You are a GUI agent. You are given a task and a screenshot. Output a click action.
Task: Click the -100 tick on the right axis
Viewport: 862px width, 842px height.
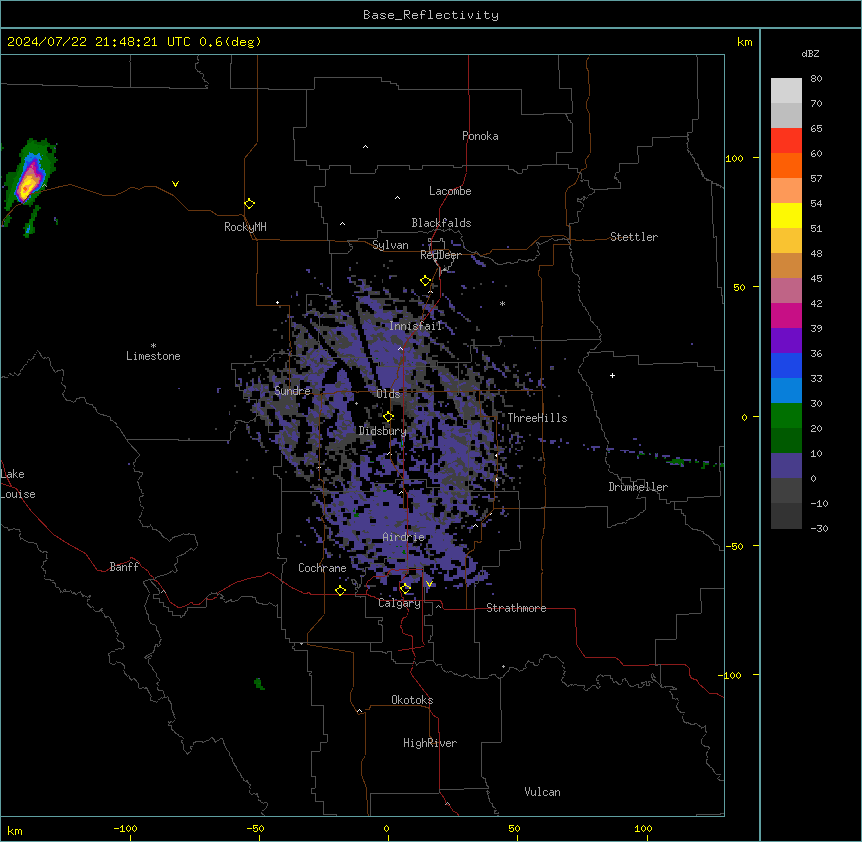pos(731,675)
